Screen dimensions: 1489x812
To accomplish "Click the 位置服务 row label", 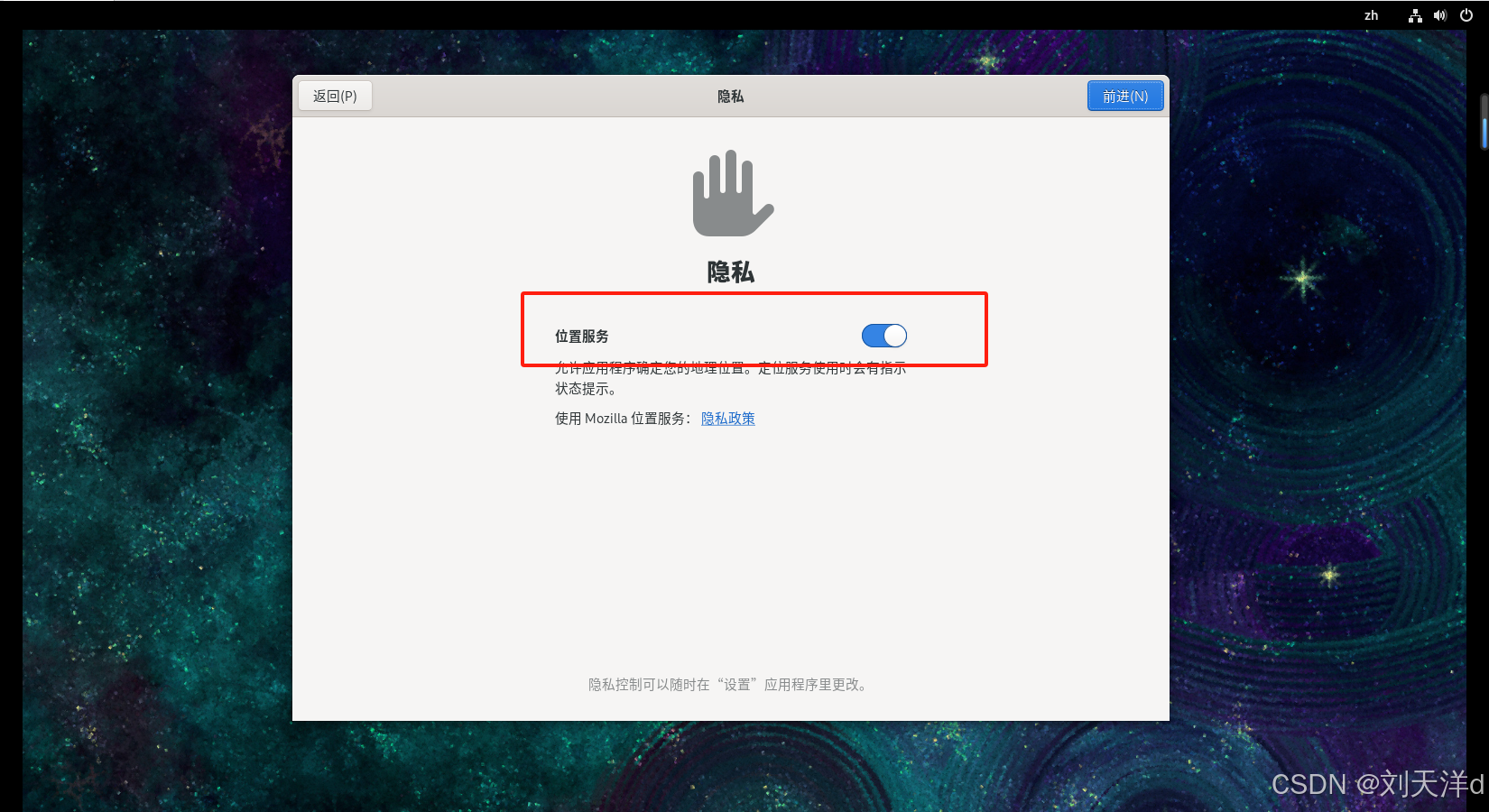I will pyautogui.click(x=581, y=337).
